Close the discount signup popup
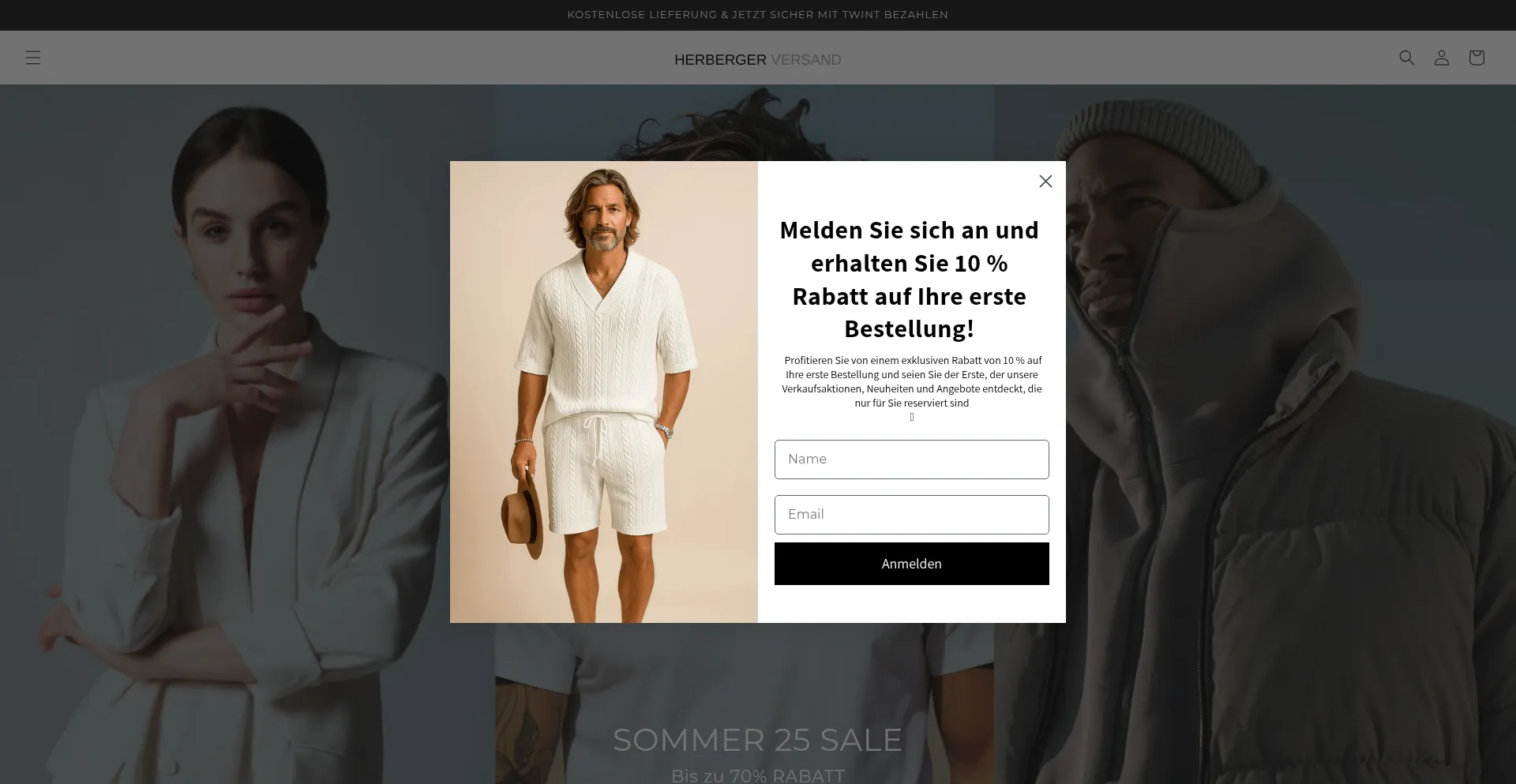This screenshot has width=1516, height=784. click(1045, 182)
